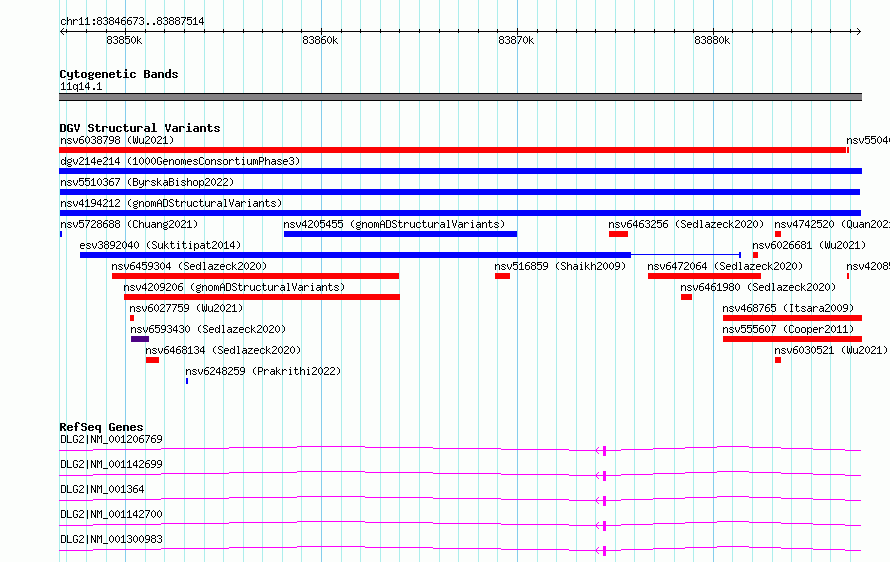This screenshot has width=890, height=562.
Task: Click the red bar under nsv6472064
Action: [704, 276]
